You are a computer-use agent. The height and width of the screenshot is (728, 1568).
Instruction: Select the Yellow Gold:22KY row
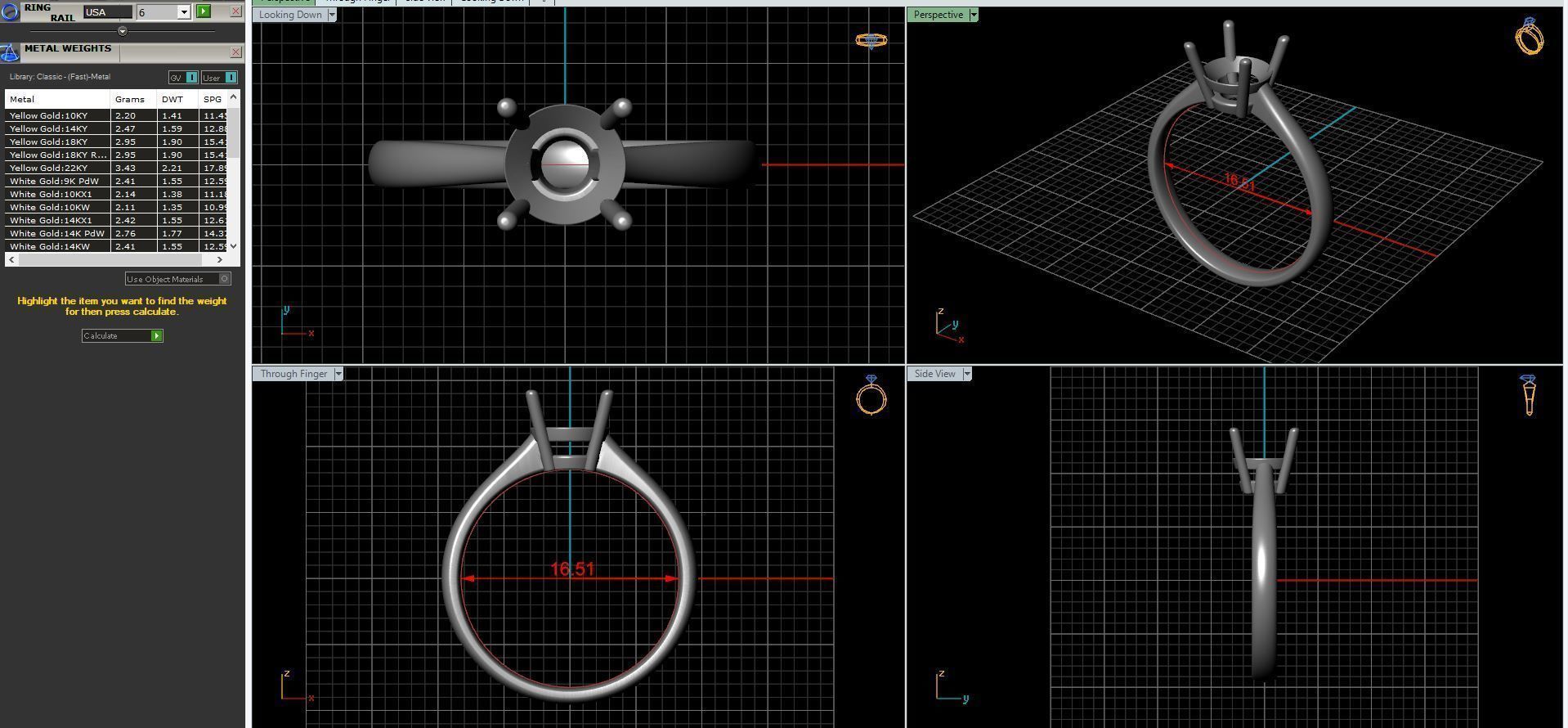click(116, 168)
